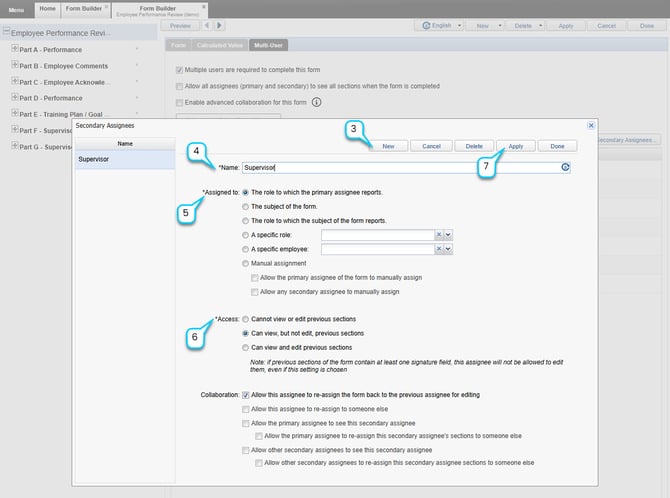Open the specific role dropdown arrow

(x=448, y=235)
